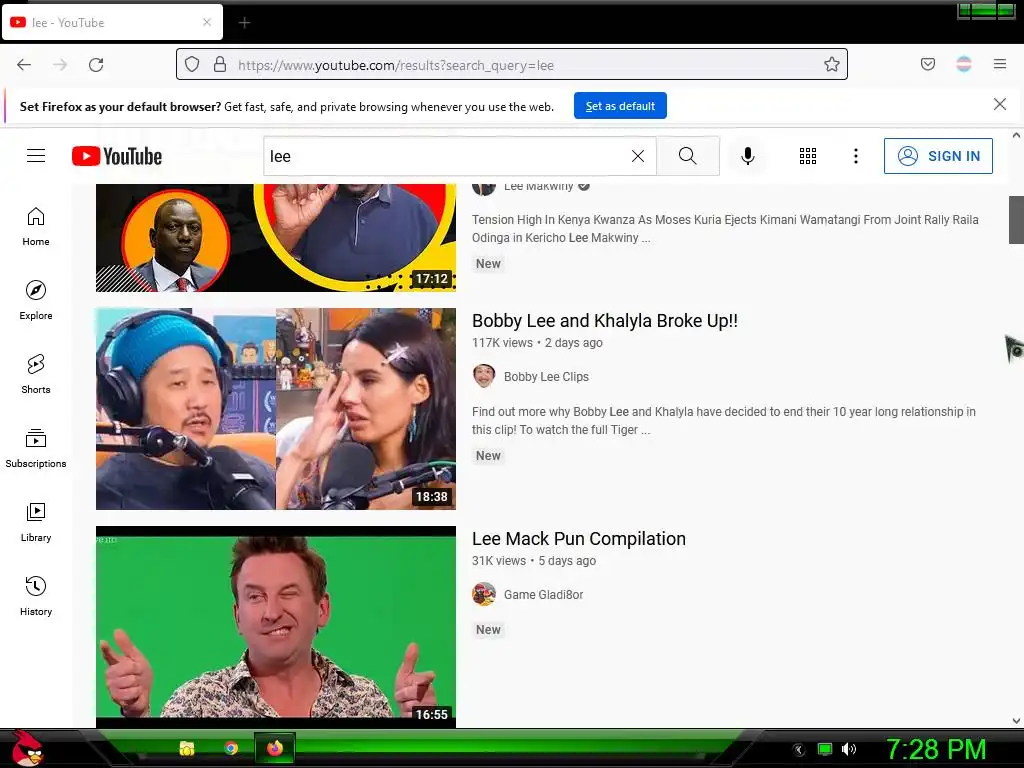This screenshot has width=1024, height=768.
Task: Click the 7:28 PM taskbar clock
Action: pyautogui.click(x=936, y=749)
